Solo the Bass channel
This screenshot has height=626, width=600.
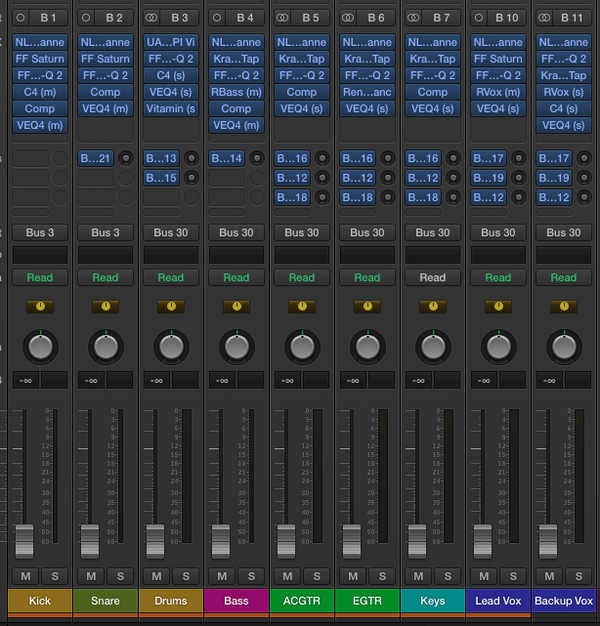point(251,575)
